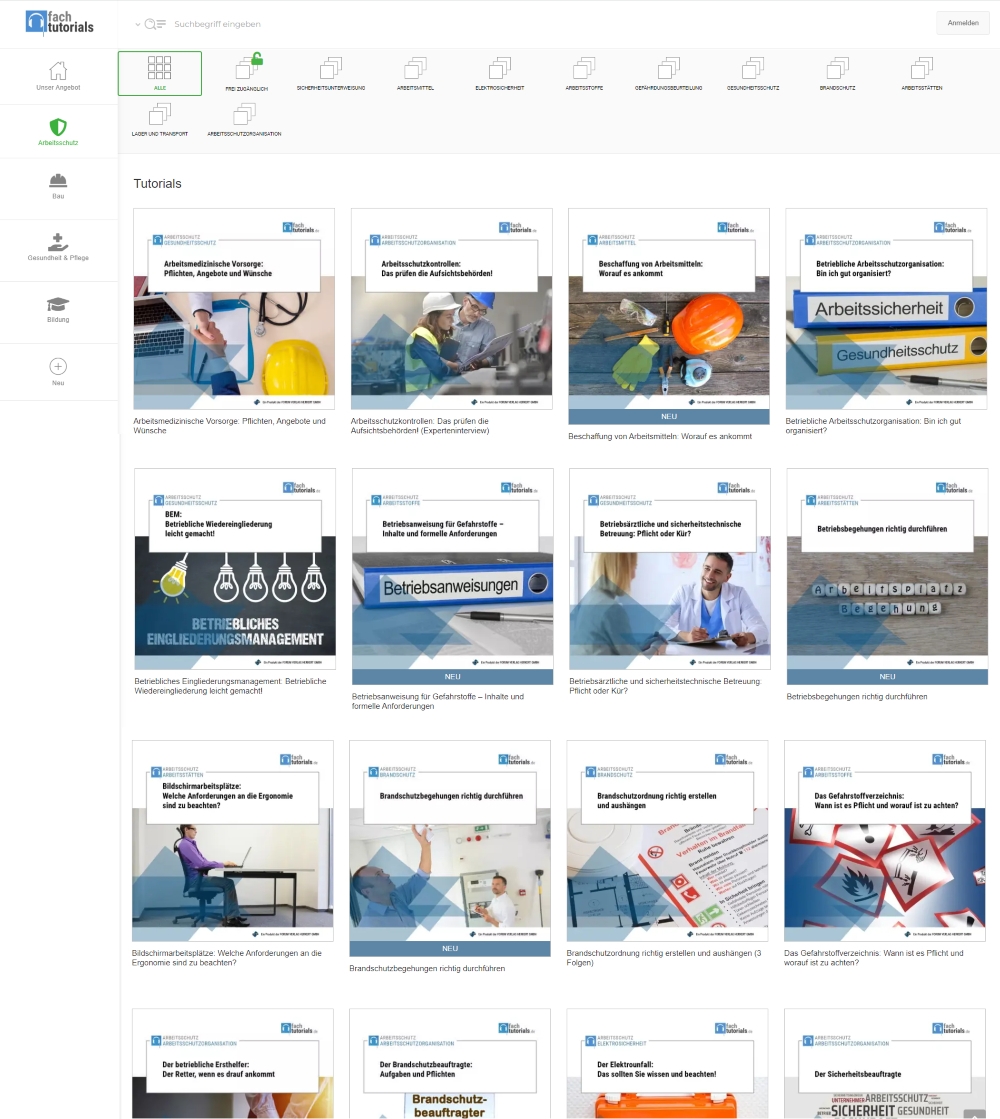Expand the search options chevron
1000x1119 pixels.
point(138,24)
